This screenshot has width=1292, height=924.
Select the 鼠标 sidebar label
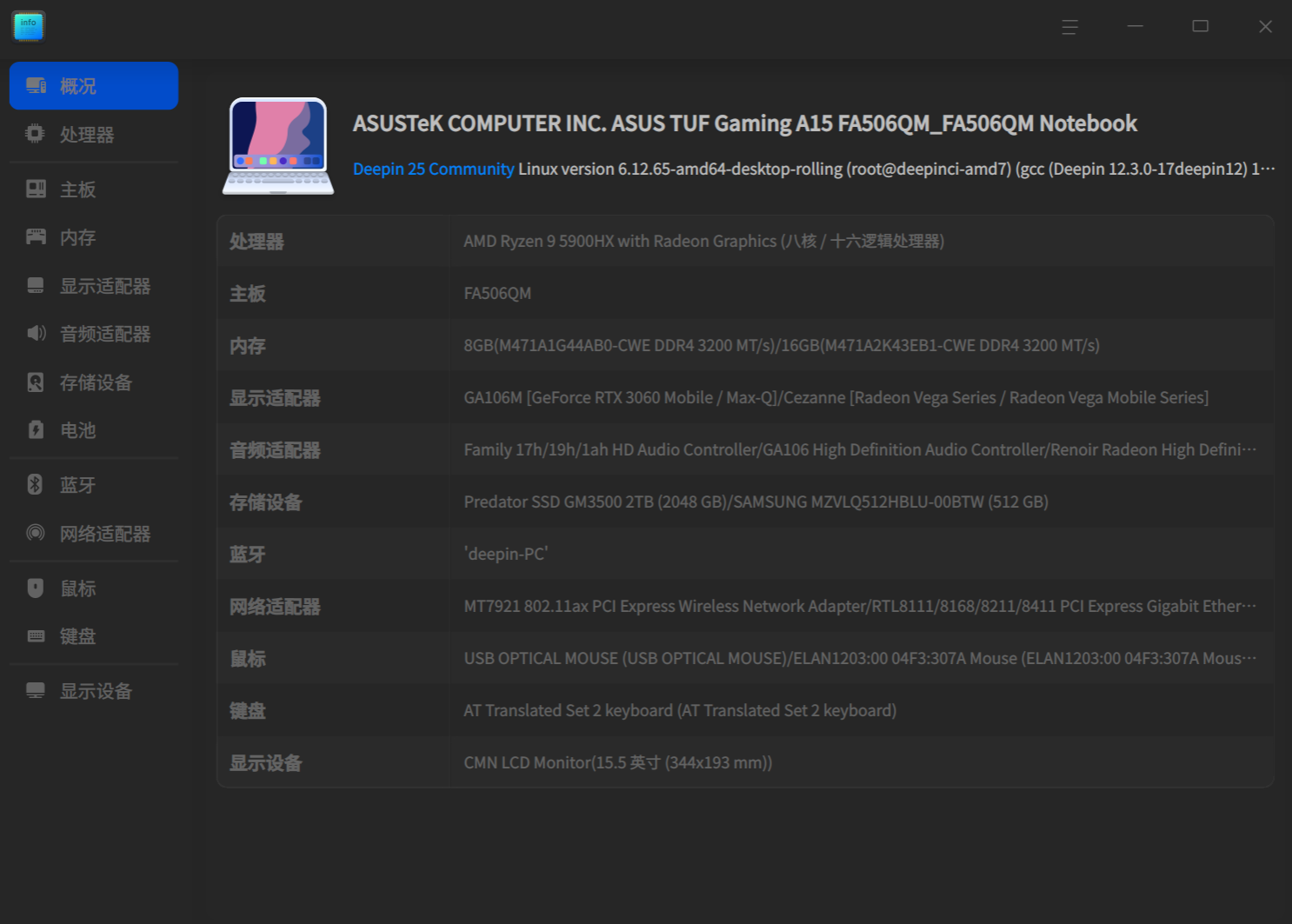(78, 588)
